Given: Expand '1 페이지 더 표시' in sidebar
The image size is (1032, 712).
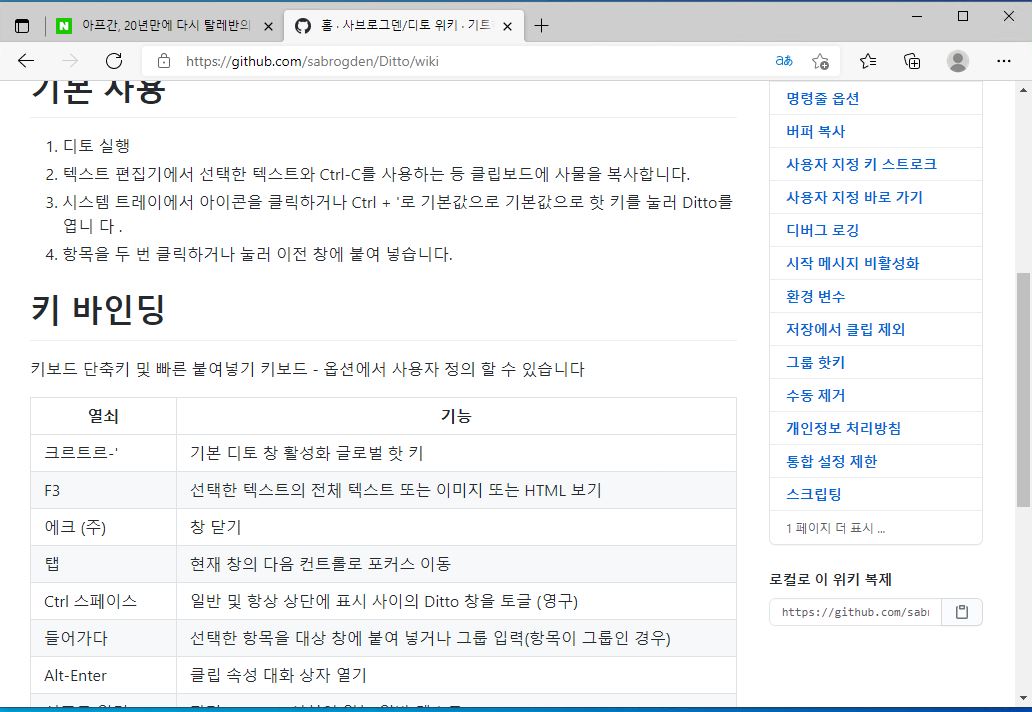Looking at the screenshot, I should (835, 528).
